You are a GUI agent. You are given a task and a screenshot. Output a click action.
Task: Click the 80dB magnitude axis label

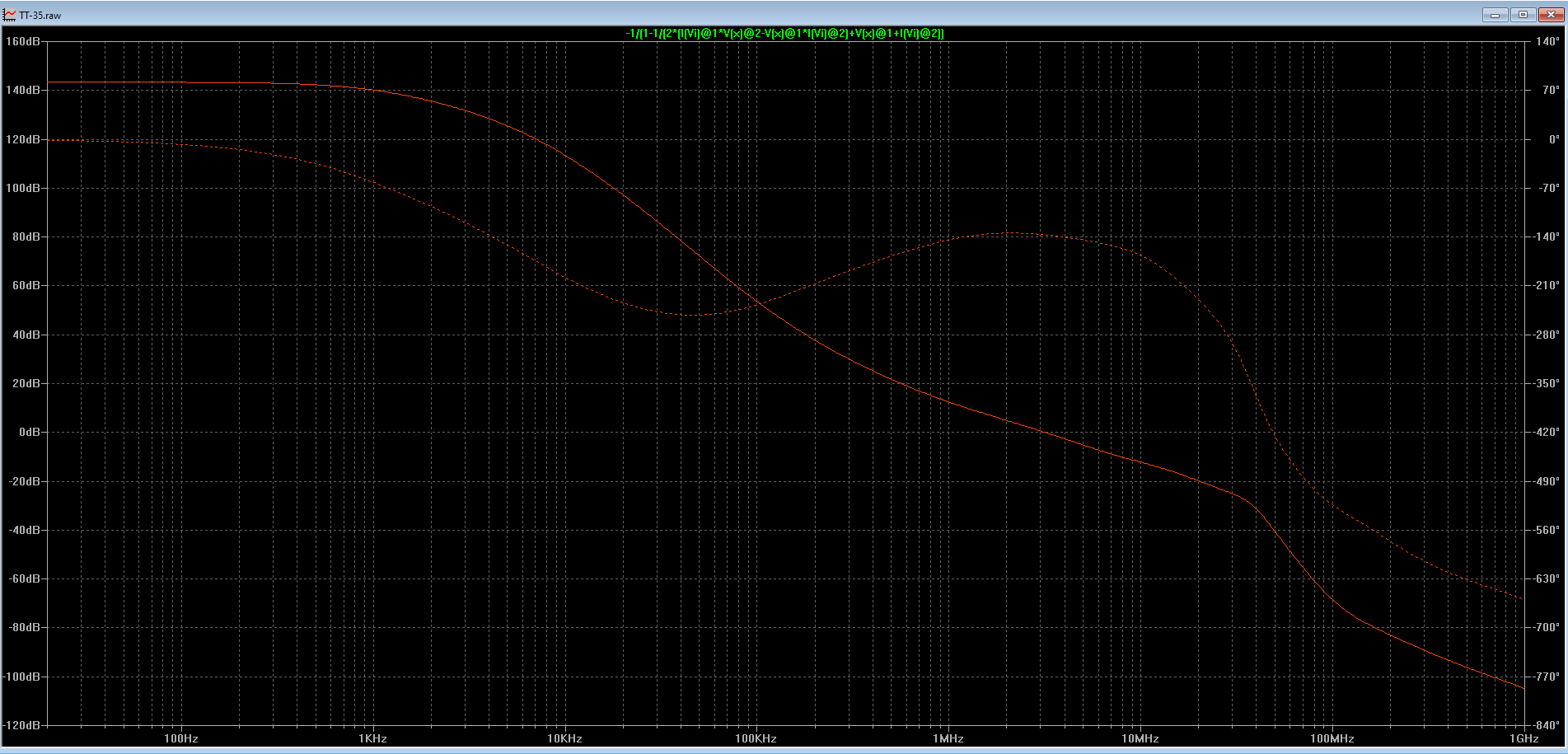(x=26, y=237)
